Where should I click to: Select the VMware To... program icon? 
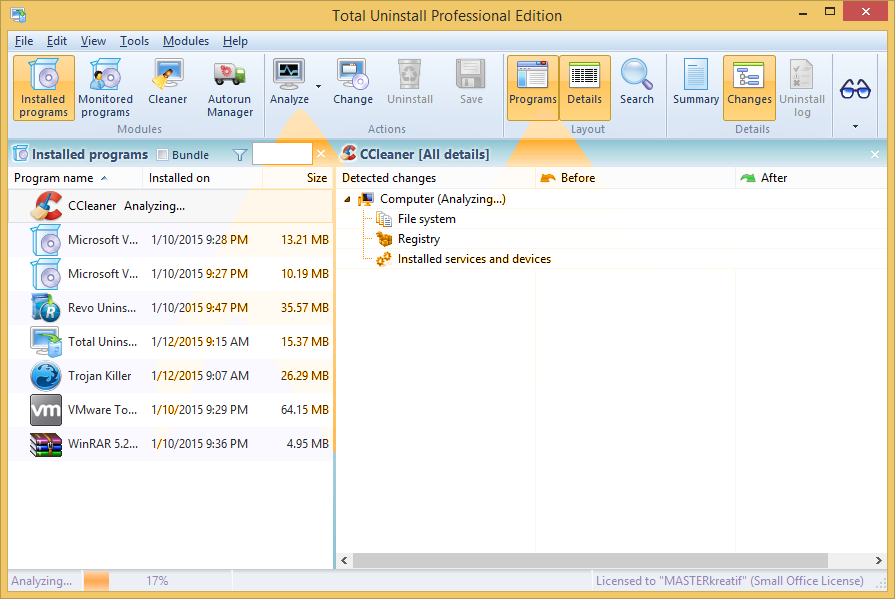click(x=46, y=410)
